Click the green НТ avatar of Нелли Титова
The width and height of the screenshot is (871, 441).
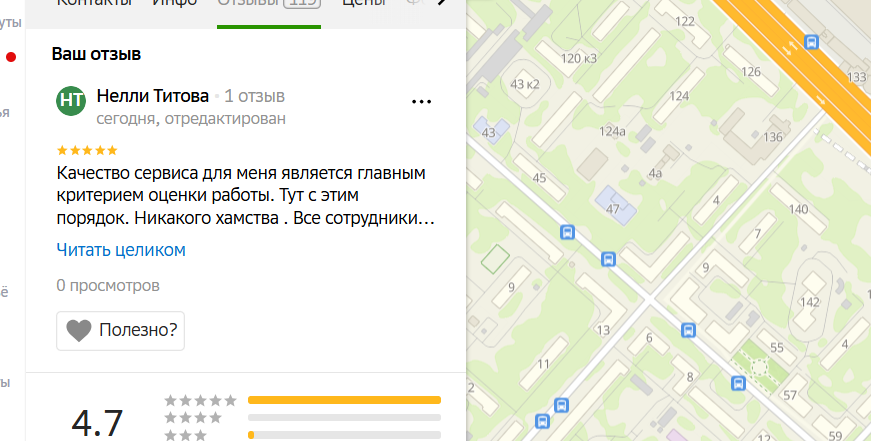[x=71, y=101]
